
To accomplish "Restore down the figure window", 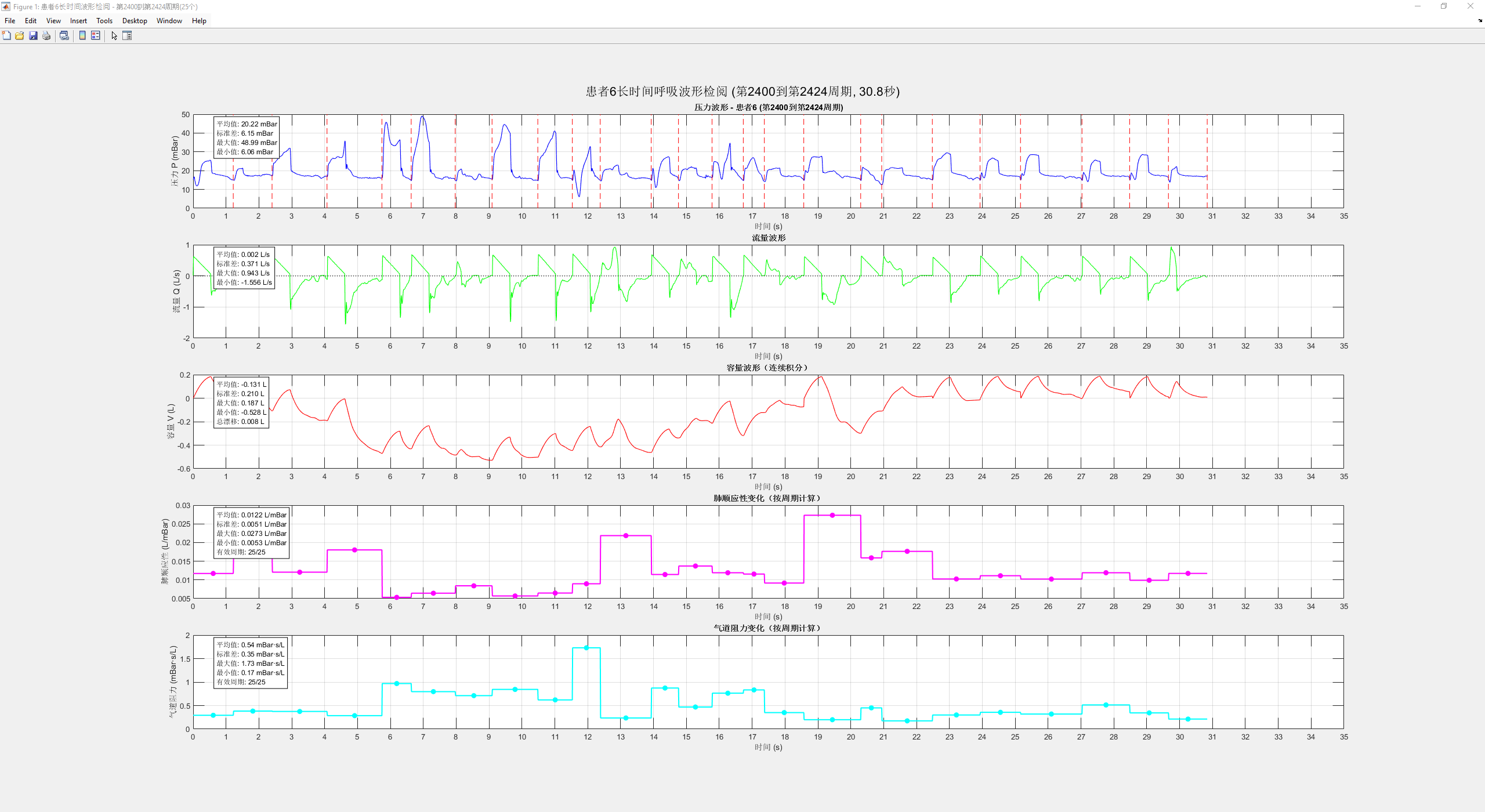I will click(1444, 6).
